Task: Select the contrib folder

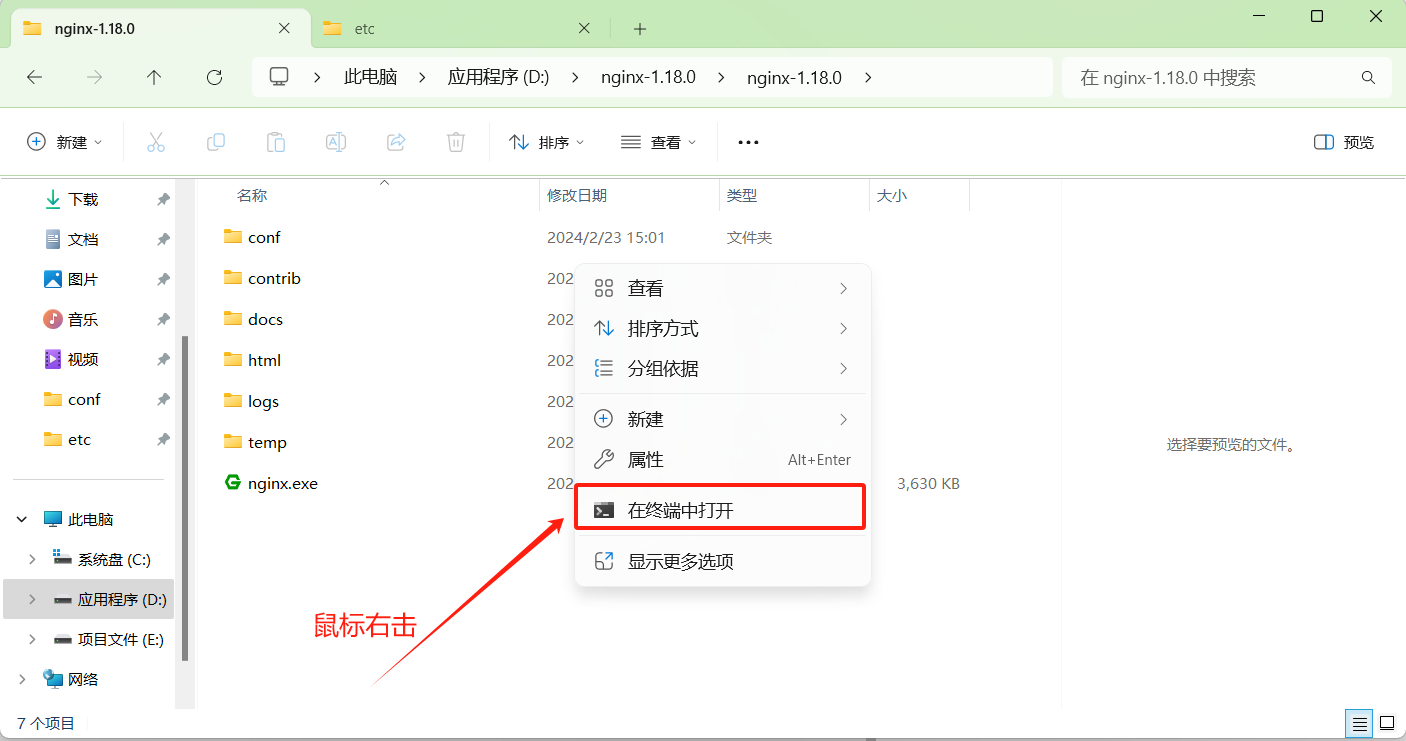Action: (x=274, y=278)
